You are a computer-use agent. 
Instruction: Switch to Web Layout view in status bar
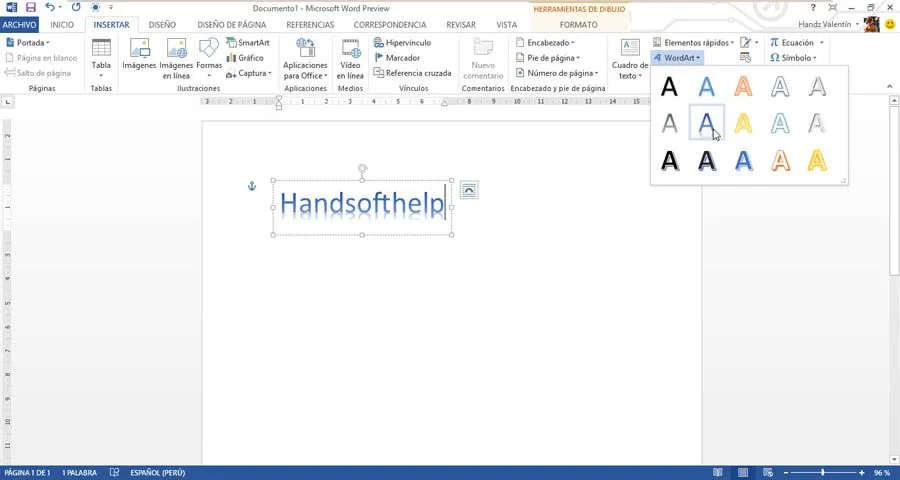coord(768,473)
